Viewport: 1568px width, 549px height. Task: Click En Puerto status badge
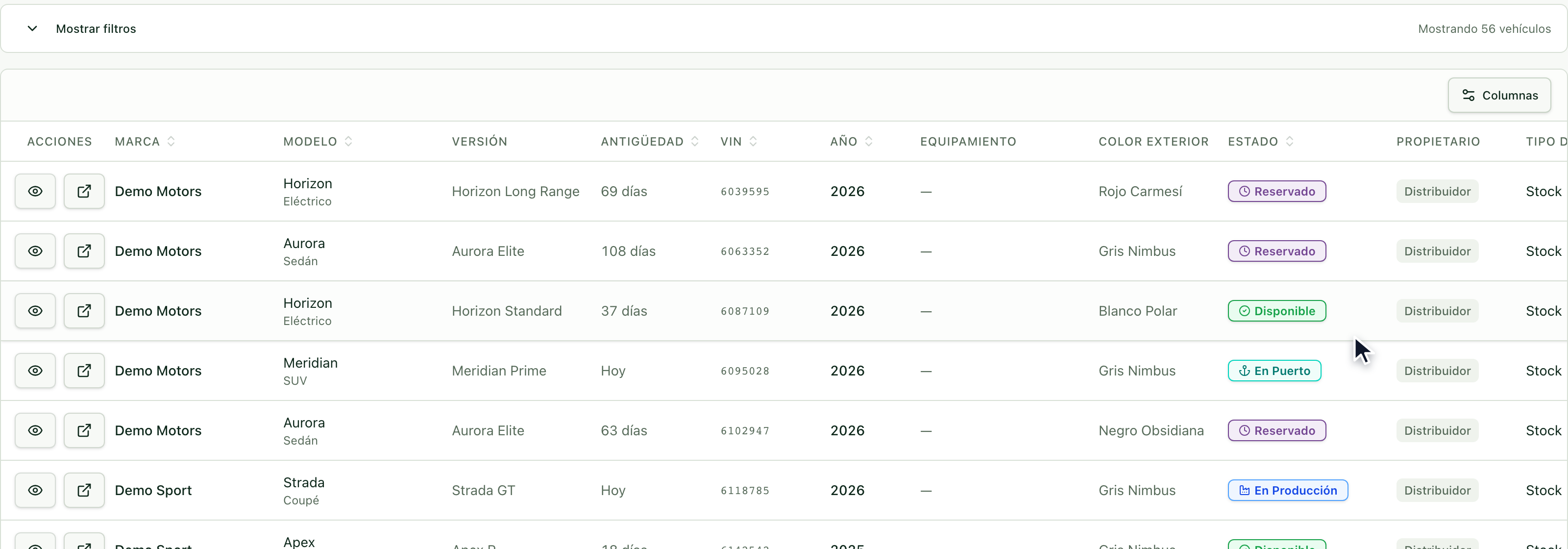point(1274,371)
